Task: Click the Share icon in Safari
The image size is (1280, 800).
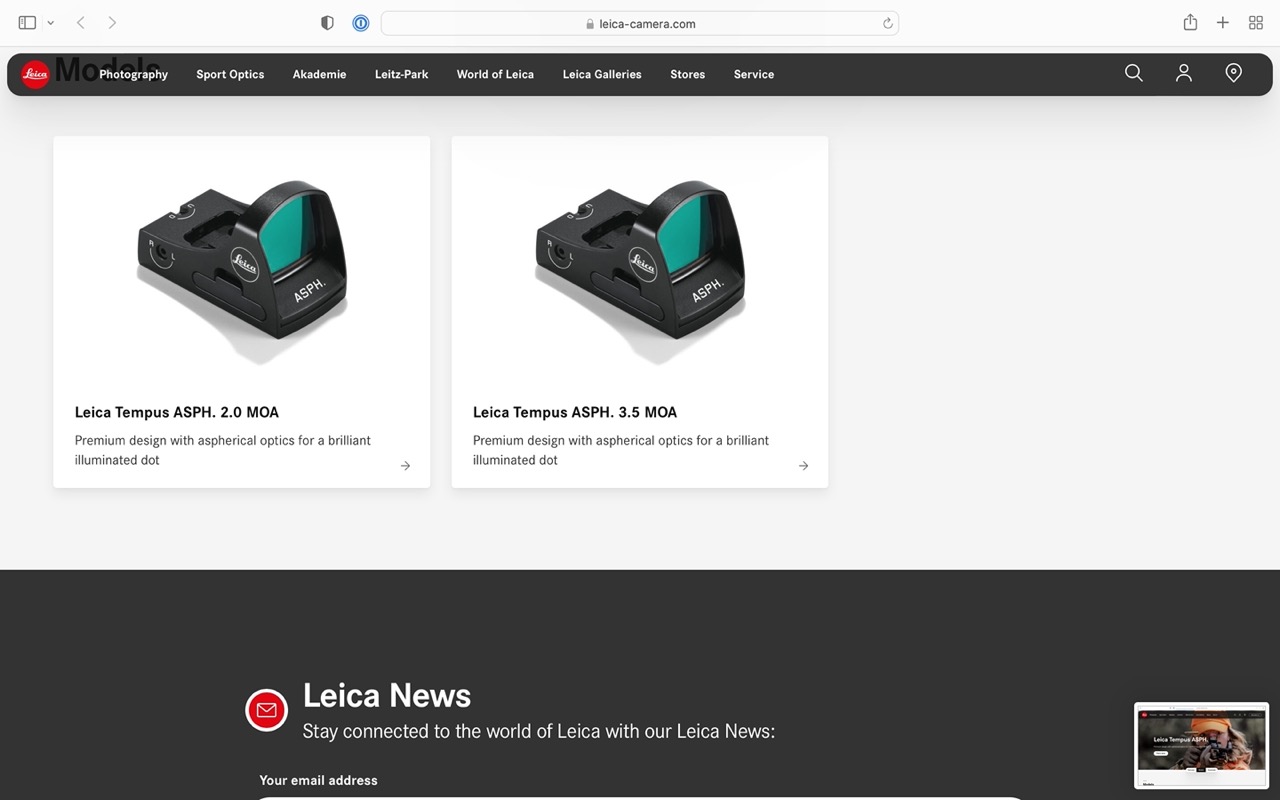Action: click(x=1190, y=22)
